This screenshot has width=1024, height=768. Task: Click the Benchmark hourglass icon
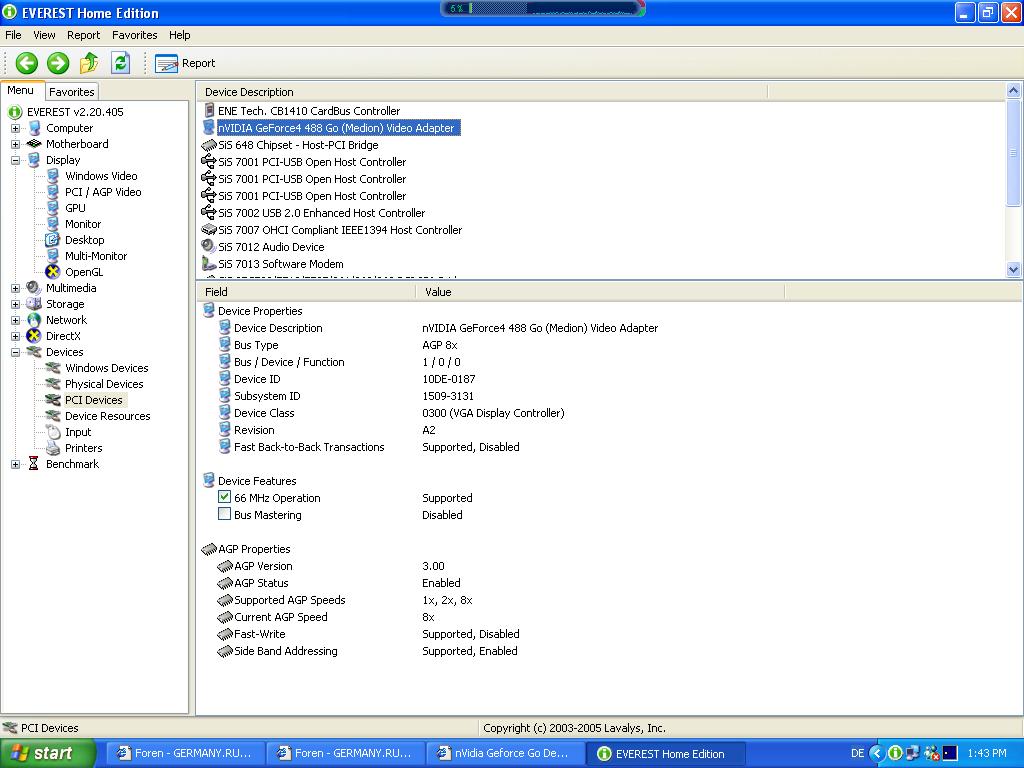click(33, 464)
